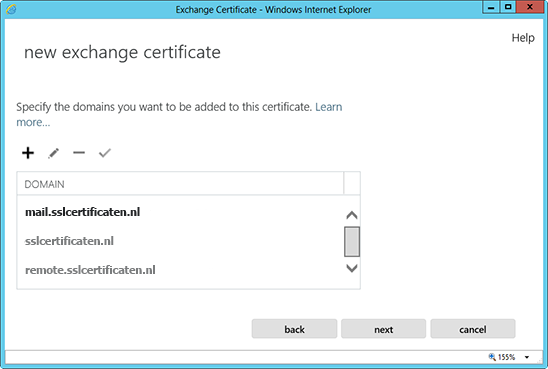Click the zoom magnifier icon in status bar
Viewport: 548px width, 369px height.
point(492,357)
